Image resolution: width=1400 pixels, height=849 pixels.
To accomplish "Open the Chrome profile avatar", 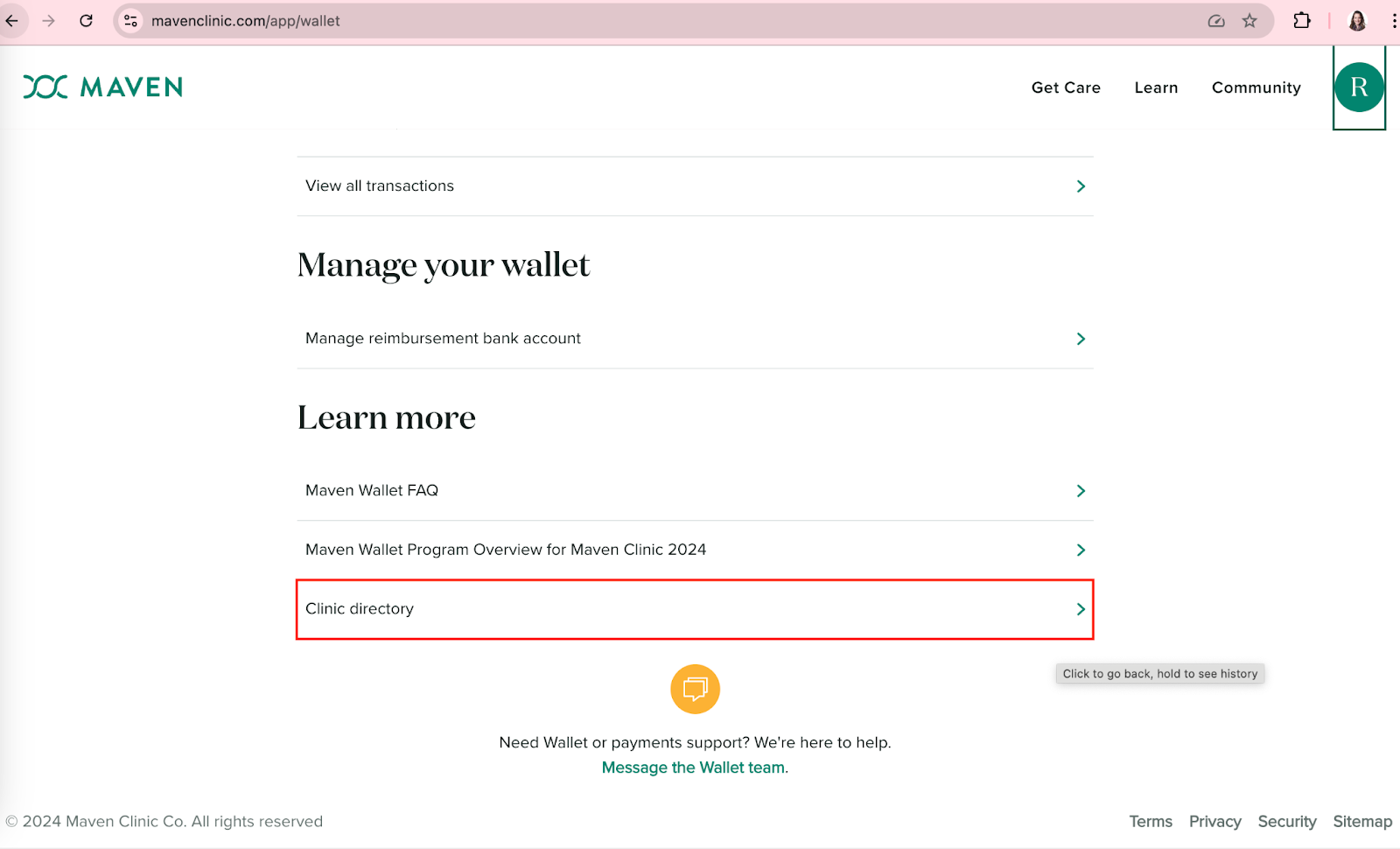I will click(x=1357, y=21).
